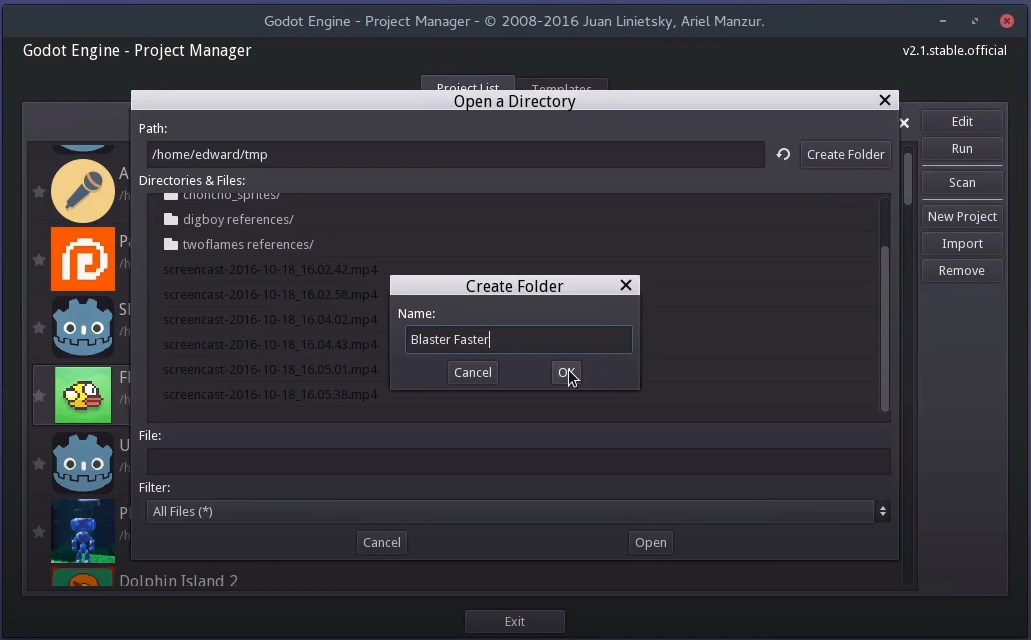
Task: Click the digboy references folder icon
Action: [x=171, y=219]
